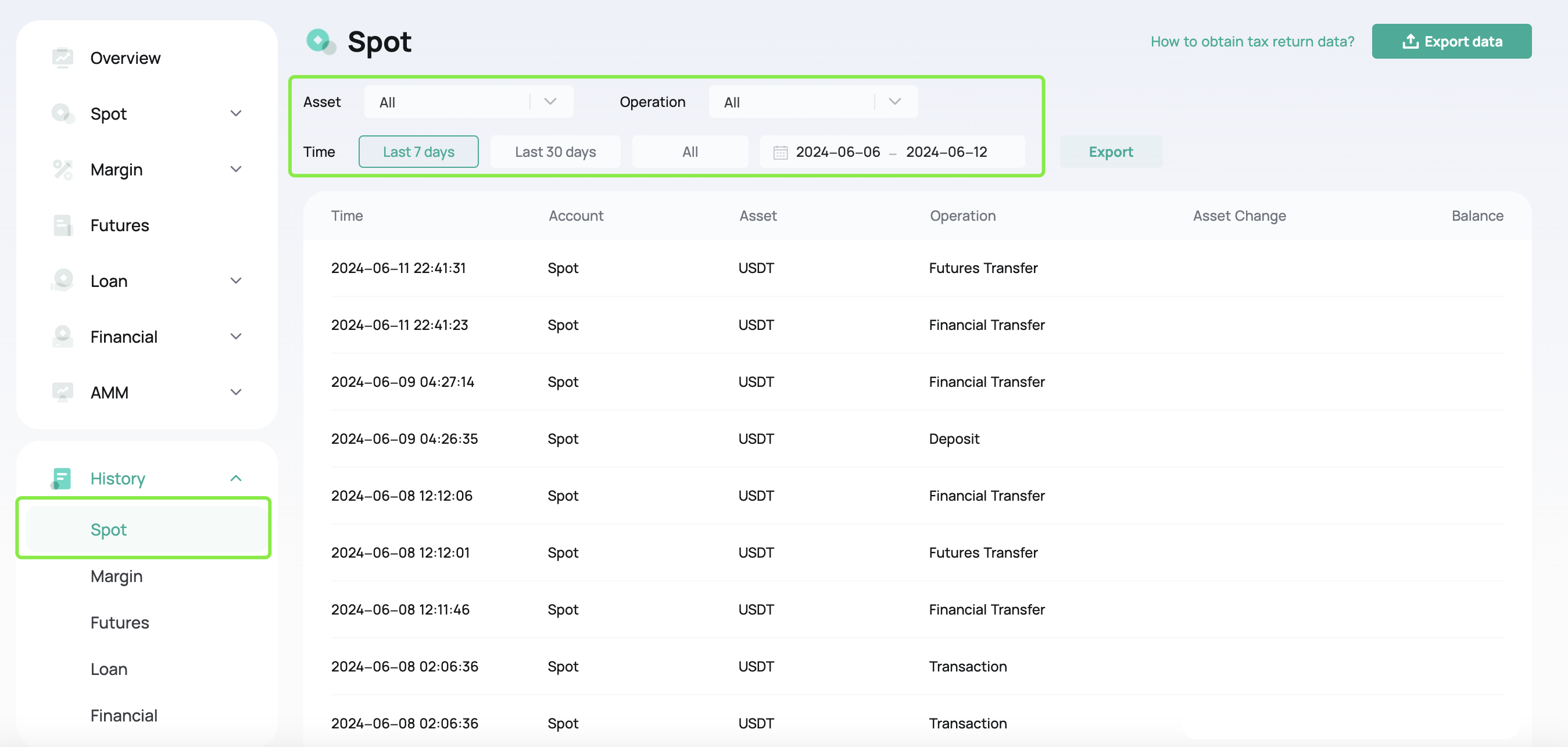Click USDT in the Deposit row
The image size is (1568, 747).
tap(756, 439)
